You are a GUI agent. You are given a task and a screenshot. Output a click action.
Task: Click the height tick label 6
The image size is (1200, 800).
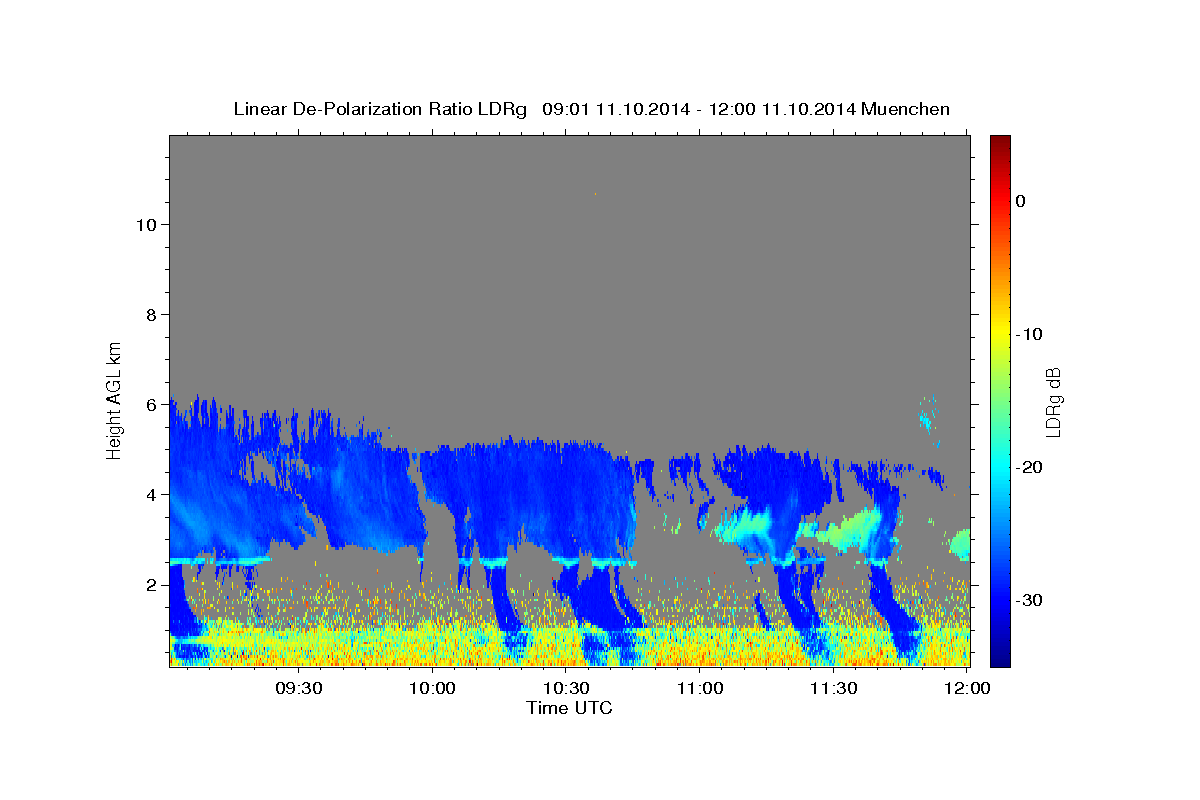click(x=150, y=404)
